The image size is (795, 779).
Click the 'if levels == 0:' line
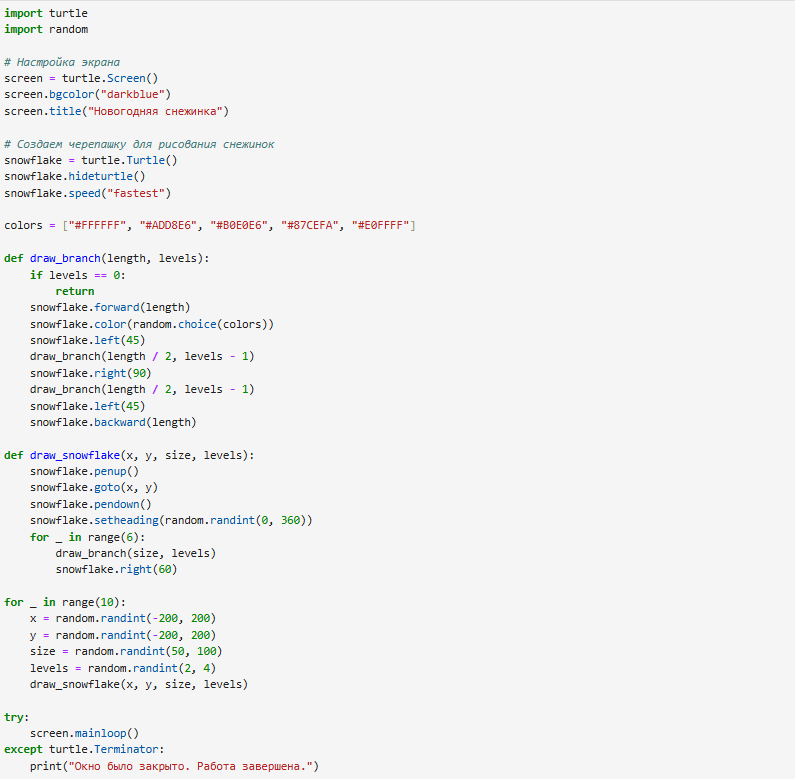78,275
